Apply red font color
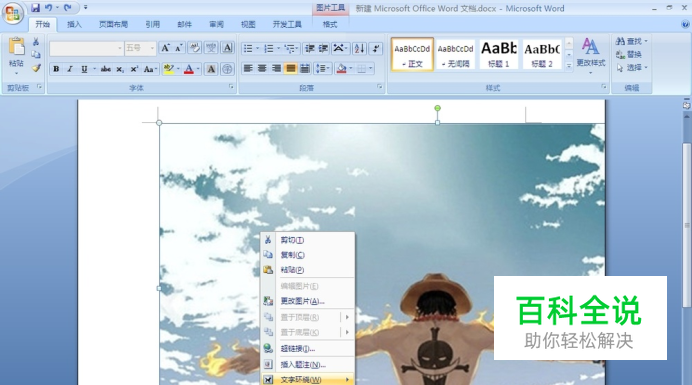Image resolution: width=692 pixels, height=385 pixels. (x=189, y=69)
